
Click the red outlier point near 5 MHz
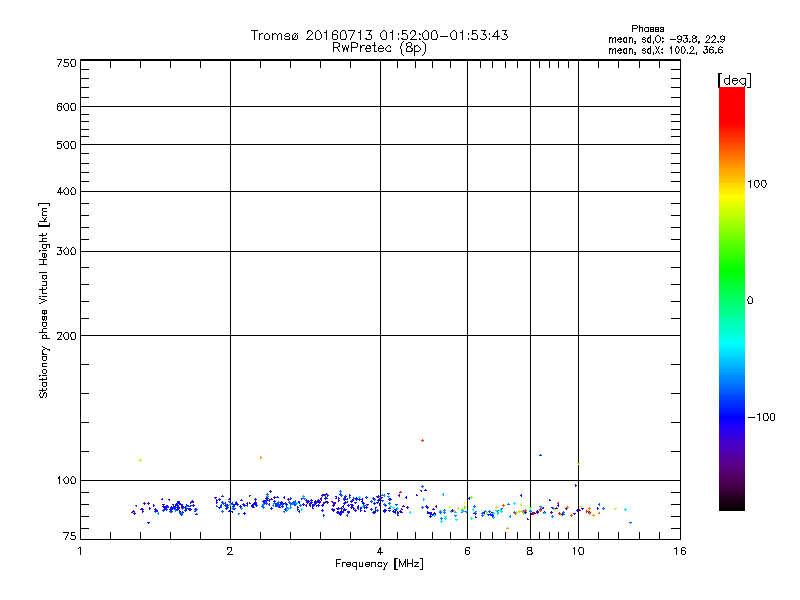pyautogui.click(x=422, y=440)
